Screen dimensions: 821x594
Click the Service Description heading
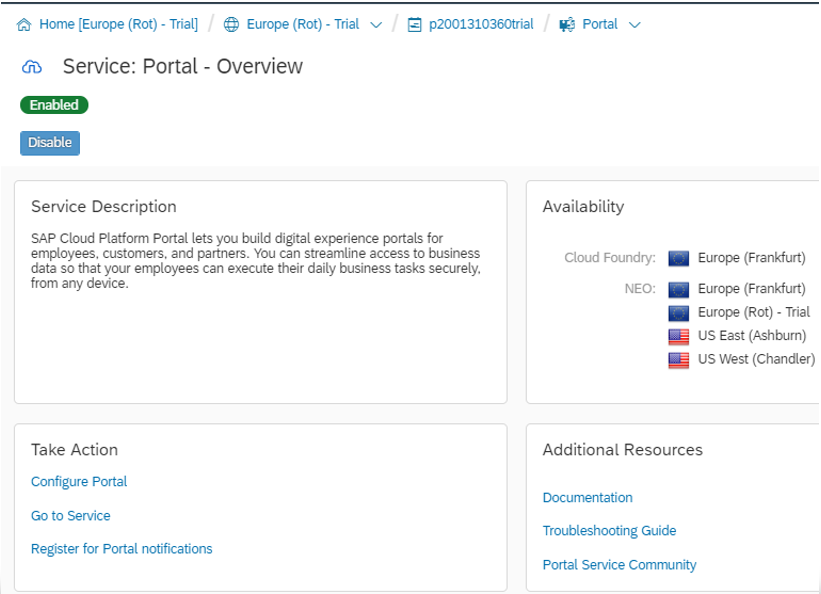click(x=104, y=206)
